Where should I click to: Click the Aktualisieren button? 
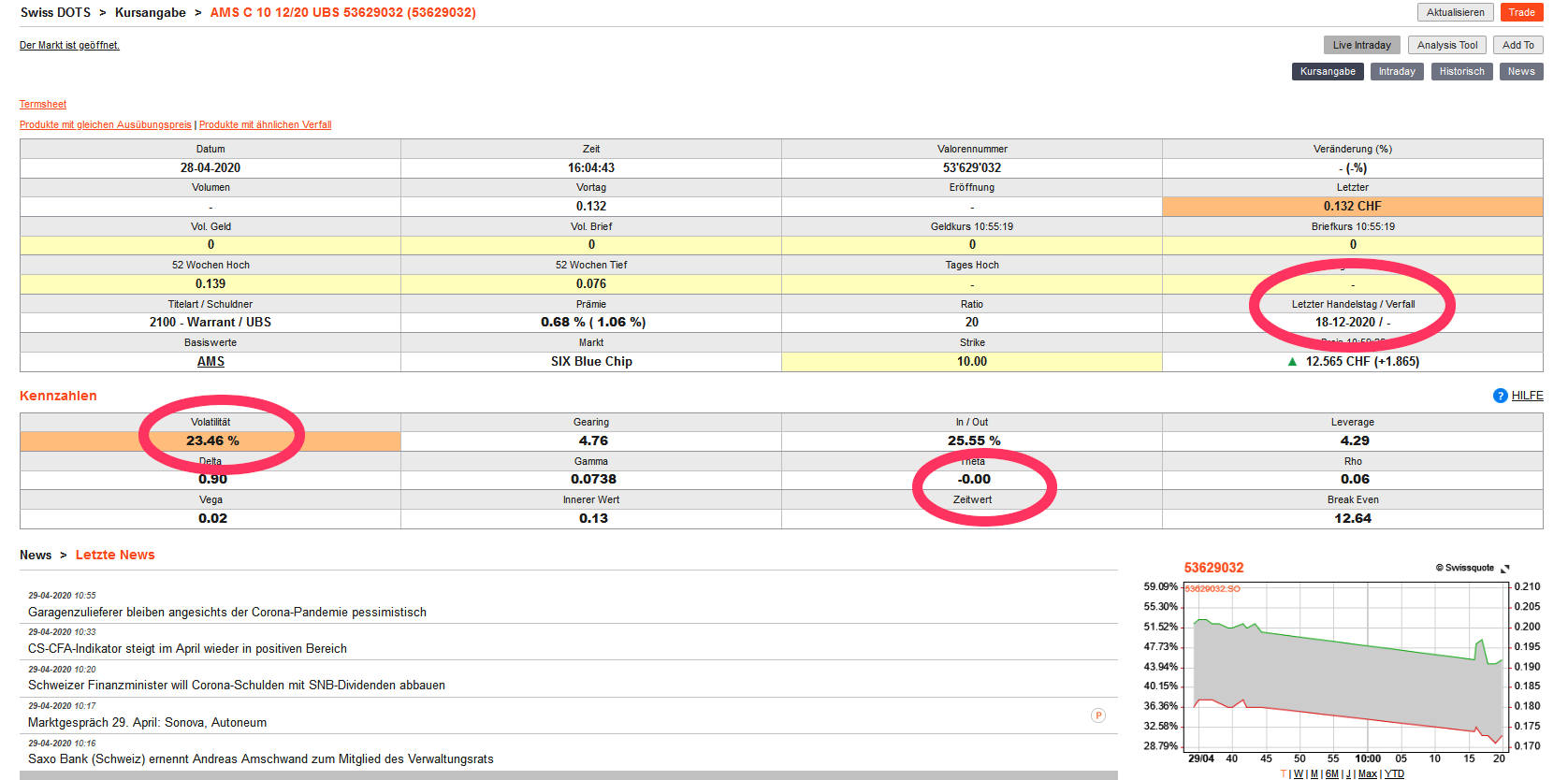click(1456, 12)
